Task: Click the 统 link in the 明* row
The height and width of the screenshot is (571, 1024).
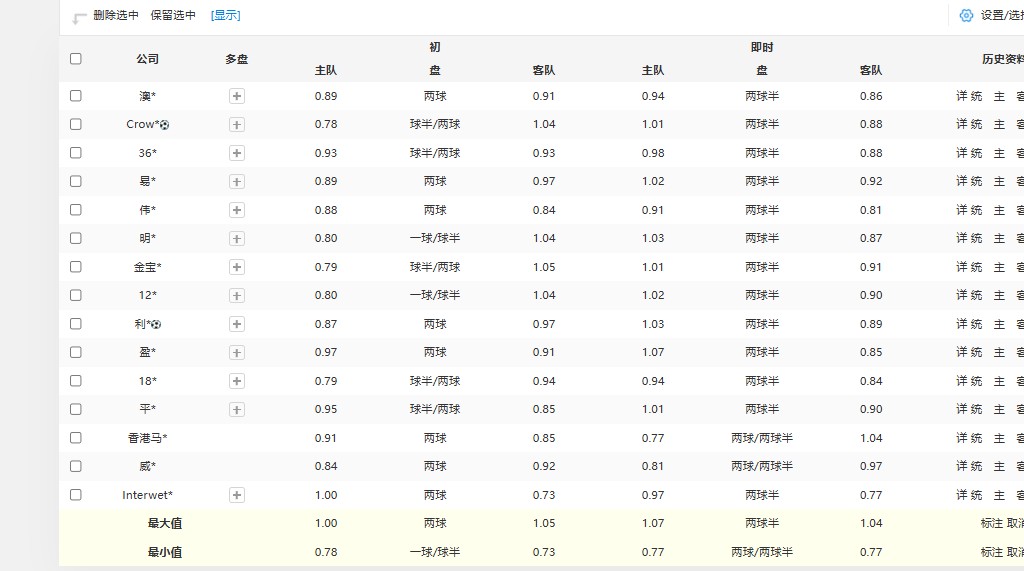Action: click(977, 238)
